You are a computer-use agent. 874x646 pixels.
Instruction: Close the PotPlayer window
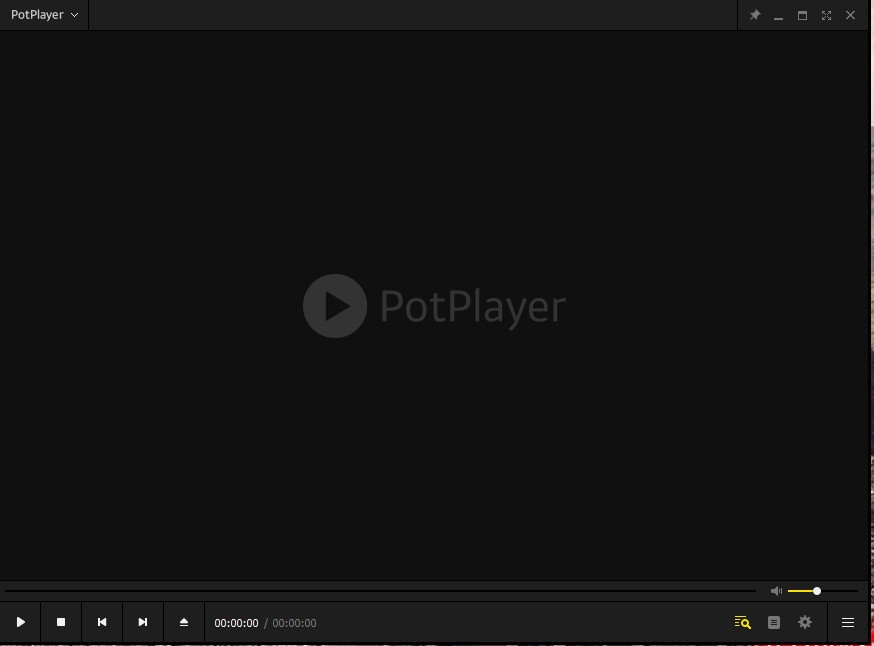[x=851, y=16]
